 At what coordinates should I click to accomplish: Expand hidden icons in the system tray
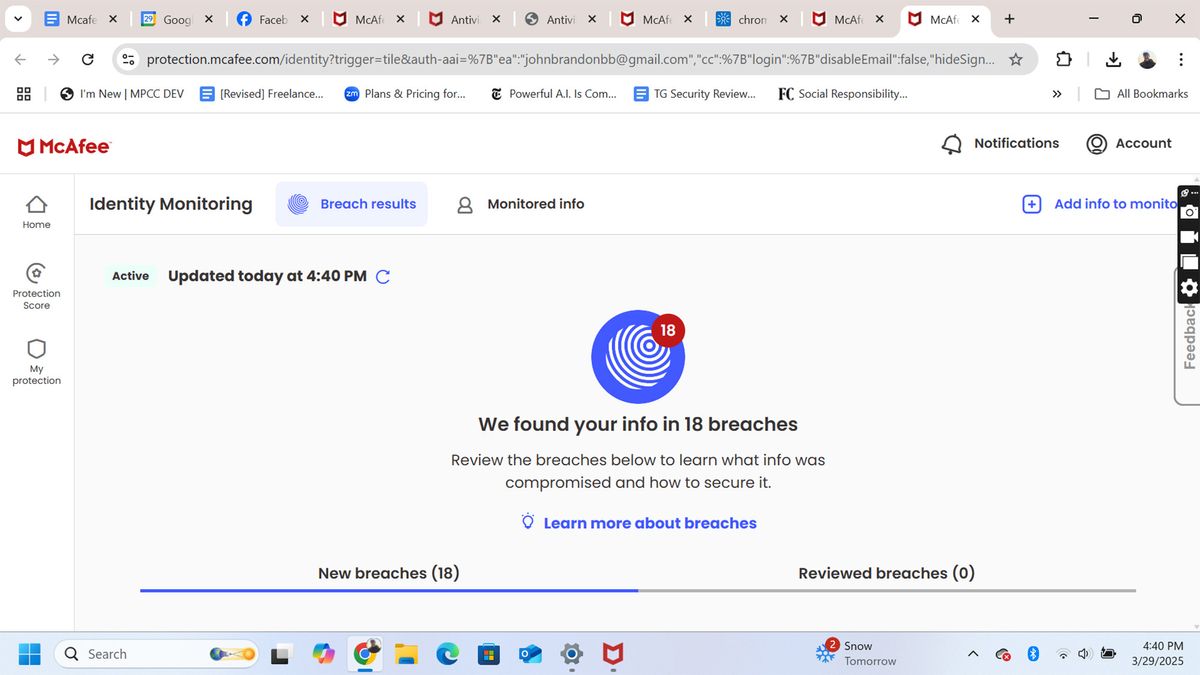[x=972, y=653]
